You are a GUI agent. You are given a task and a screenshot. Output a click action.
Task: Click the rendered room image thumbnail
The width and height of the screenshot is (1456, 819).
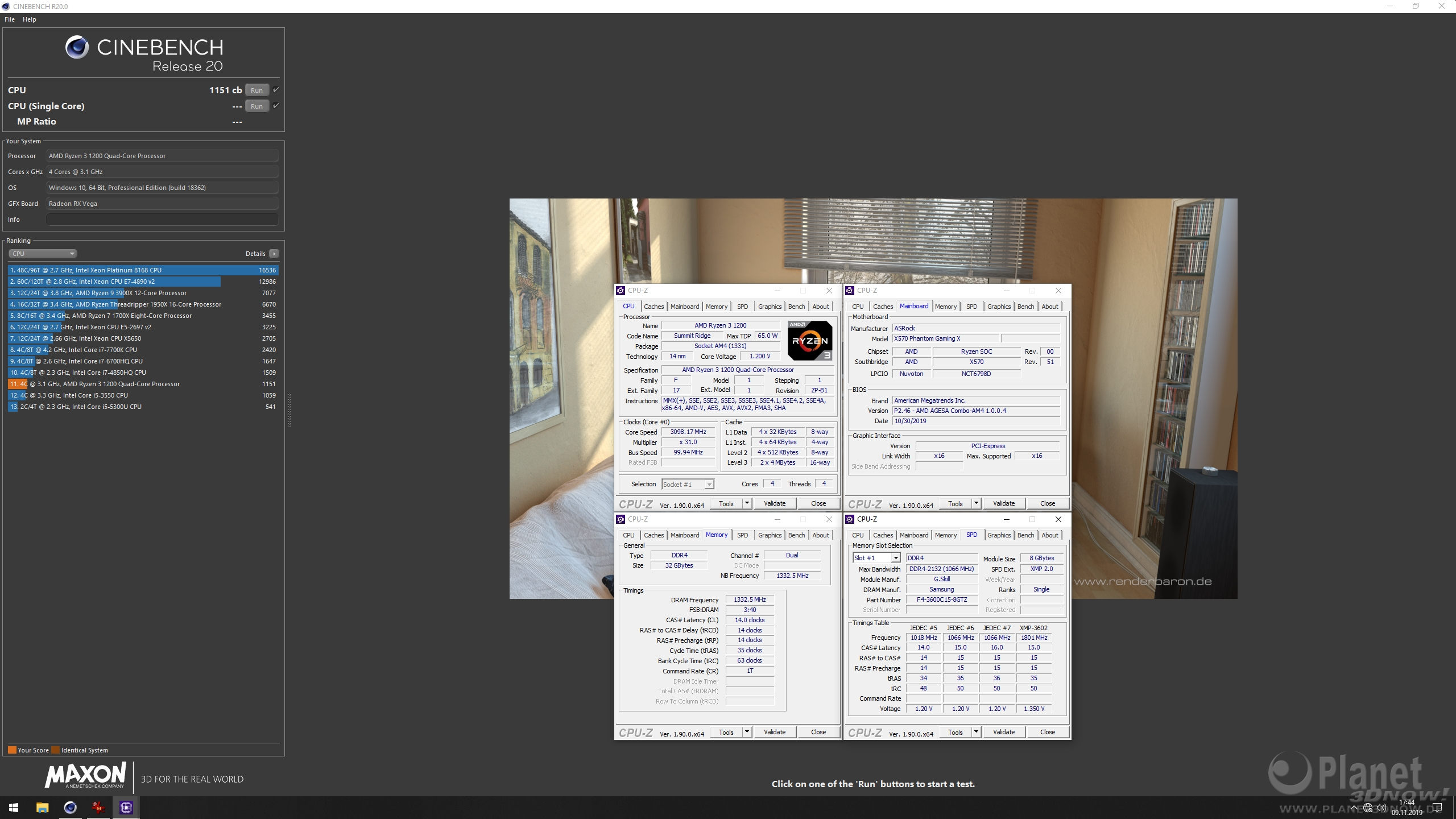click(873, 398)
